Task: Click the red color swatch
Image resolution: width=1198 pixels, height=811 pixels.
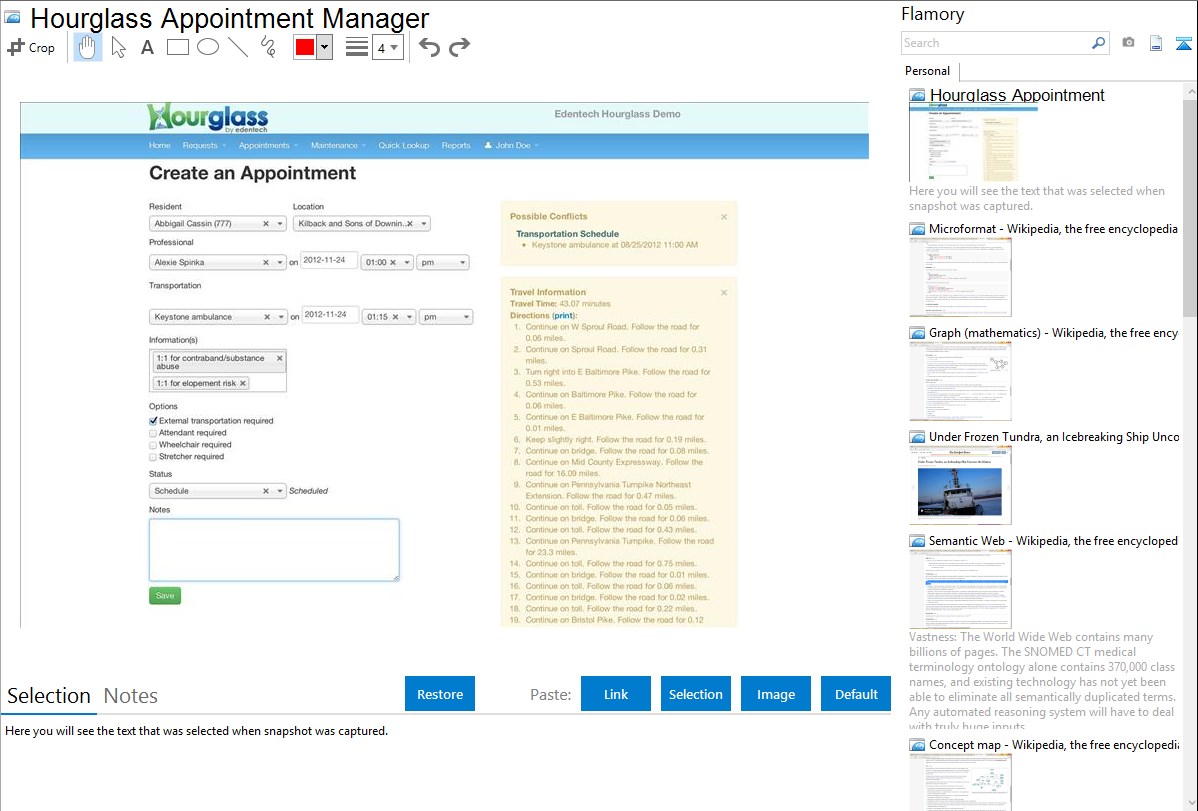Action: click(x=304, y=47)
